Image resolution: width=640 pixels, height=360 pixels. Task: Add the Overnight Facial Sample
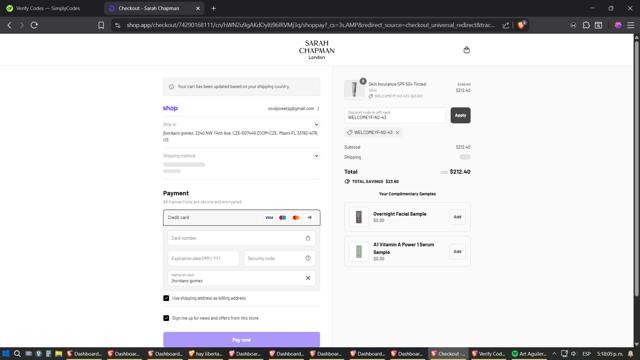pyautogui.click(x=458, y=217)
